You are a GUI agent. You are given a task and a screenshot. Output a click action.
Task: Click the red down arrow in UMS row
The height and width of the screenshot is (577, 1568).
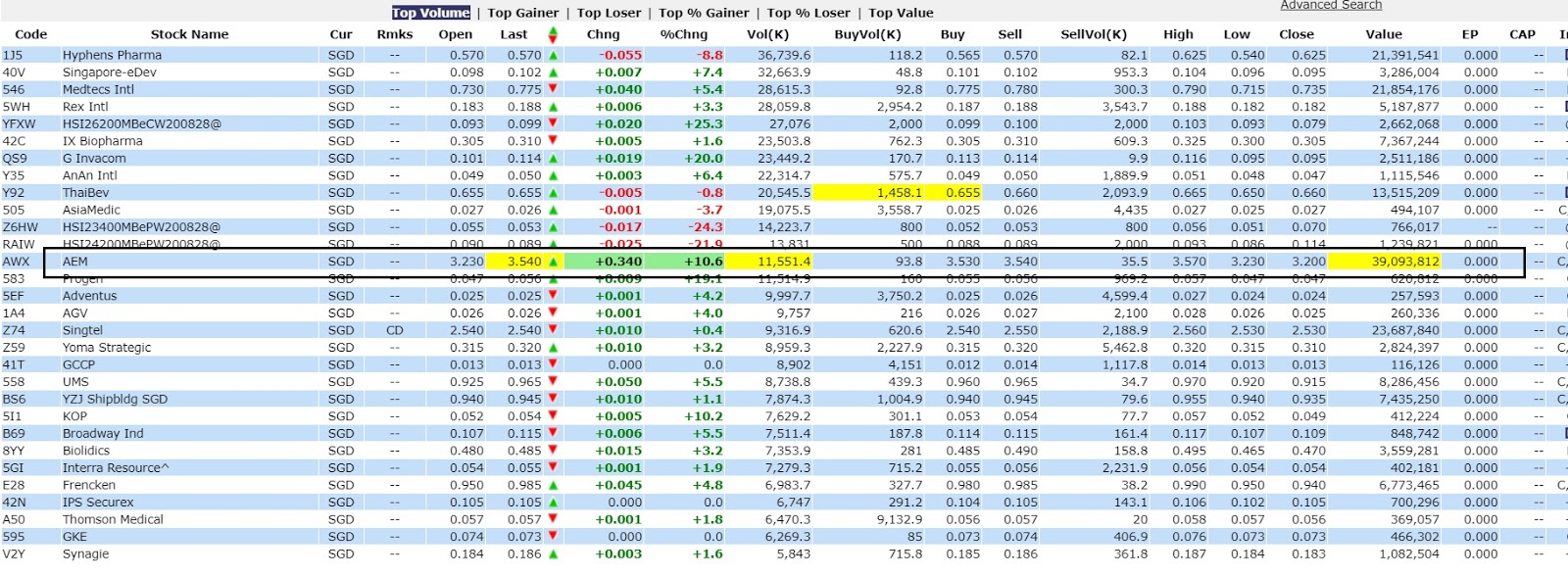(553, 382)
